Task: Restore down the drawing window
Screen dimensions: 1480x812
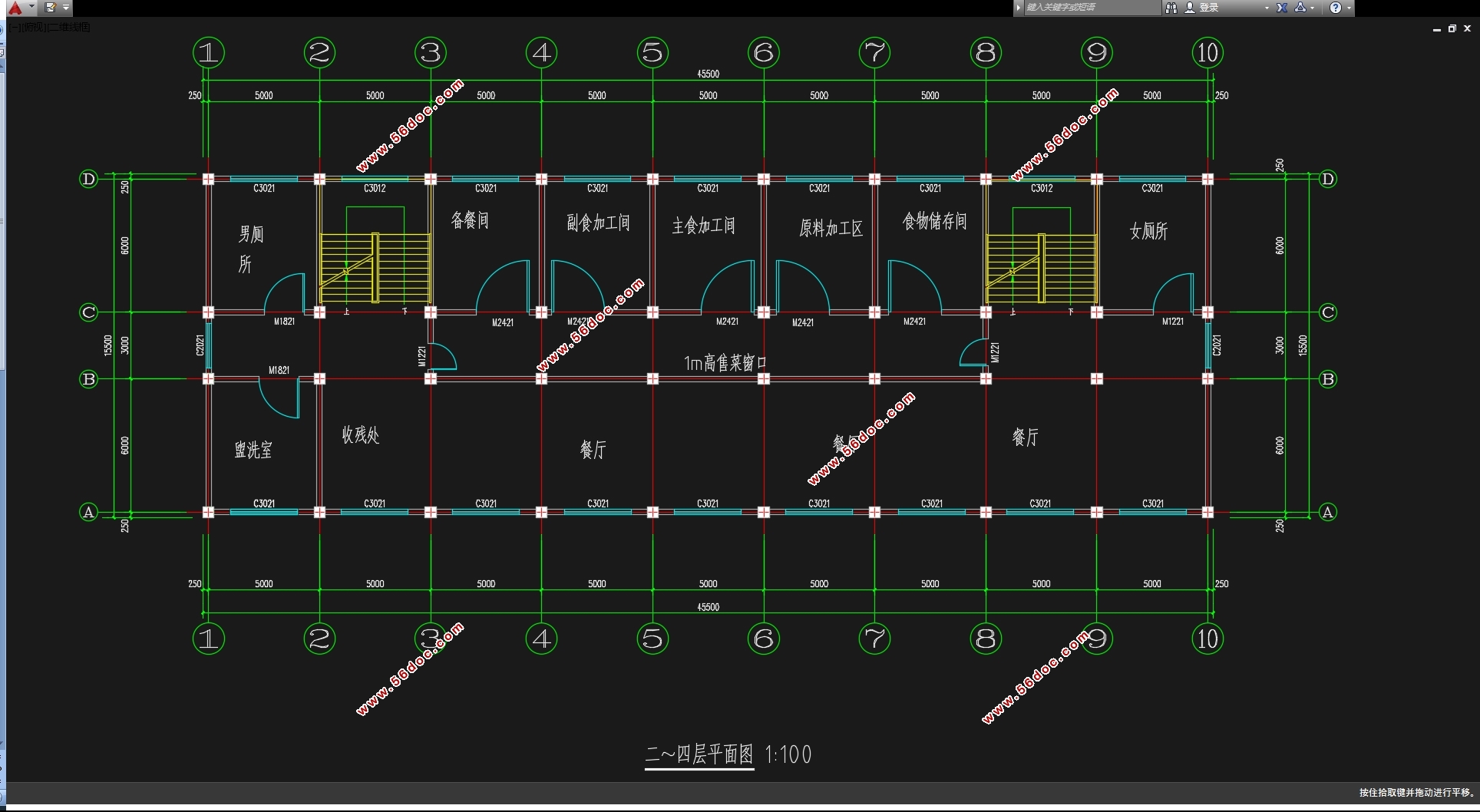Action: pyautogui.click(x=1452, y=28)
